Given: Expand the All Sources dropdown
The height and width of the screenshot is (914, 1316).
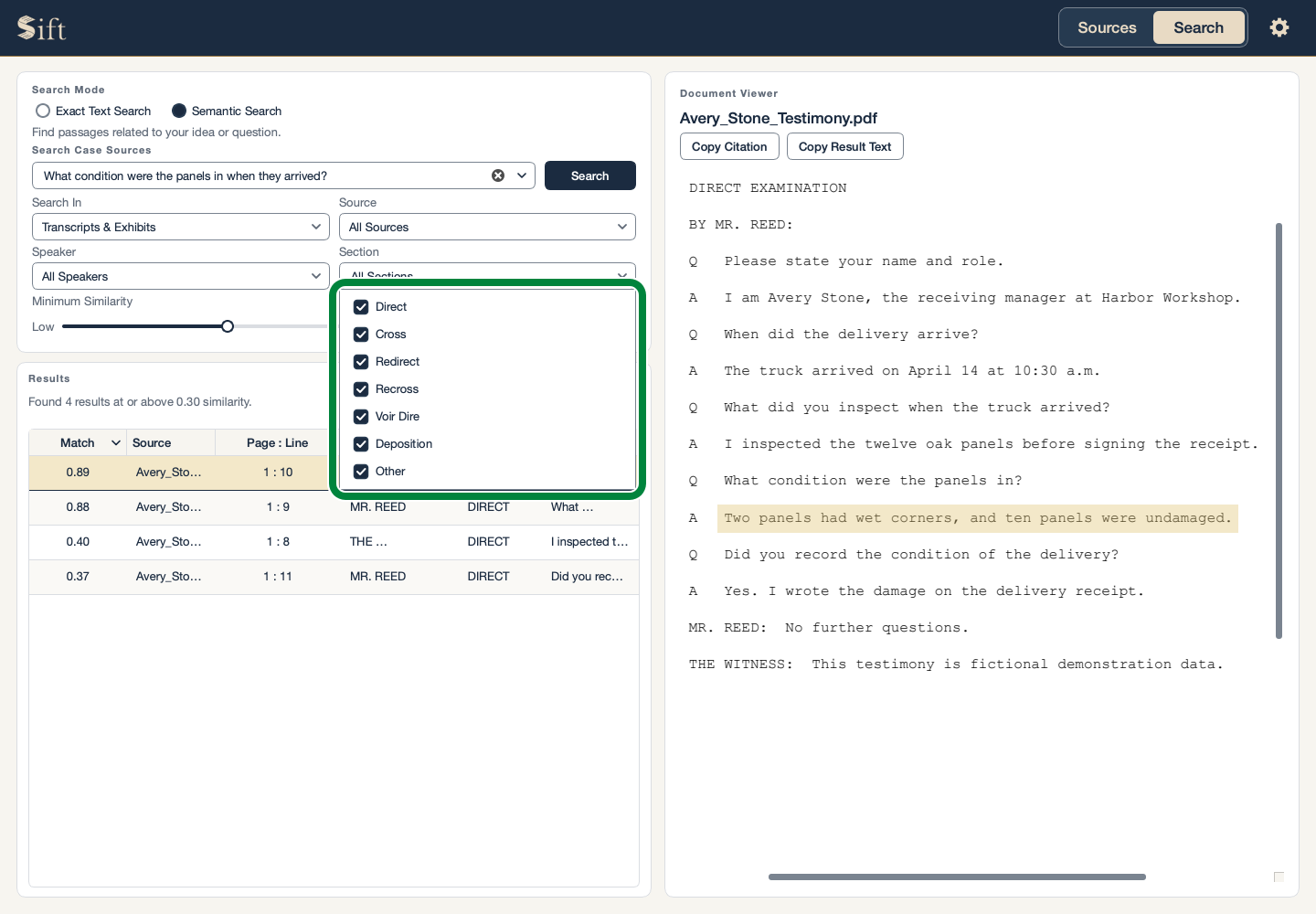Looking at the screenshot, I should pyautogui.click(x=487, y=227).
